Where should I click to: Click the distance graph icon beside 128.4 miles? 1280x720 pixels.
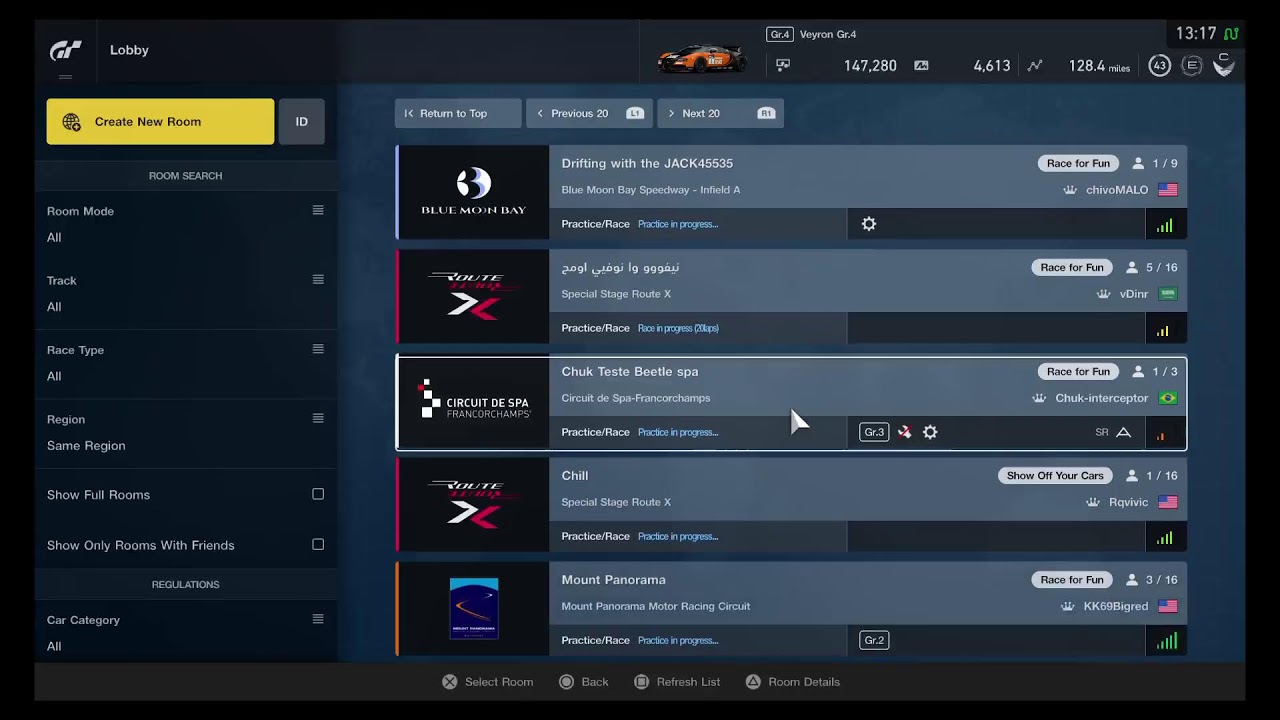(1035, 66)
